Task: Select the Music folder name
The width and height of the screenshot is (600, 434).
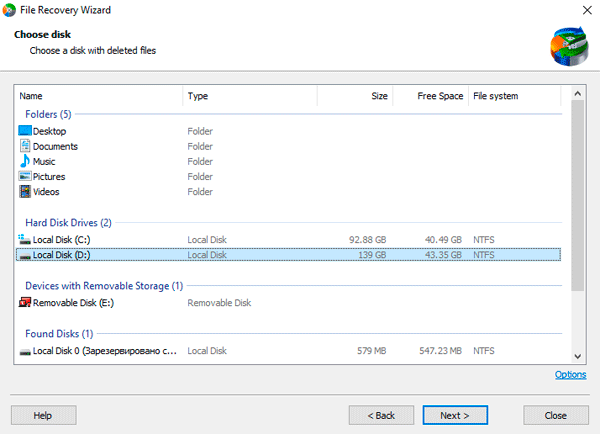Action: click(44, 162)
